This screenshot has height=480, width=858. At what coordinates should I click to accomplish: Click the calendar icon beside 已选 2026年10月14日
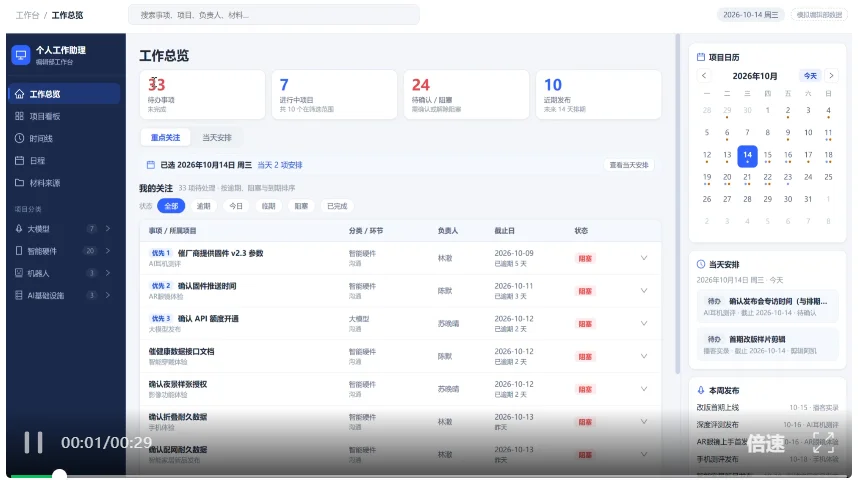tap(150, 165)
